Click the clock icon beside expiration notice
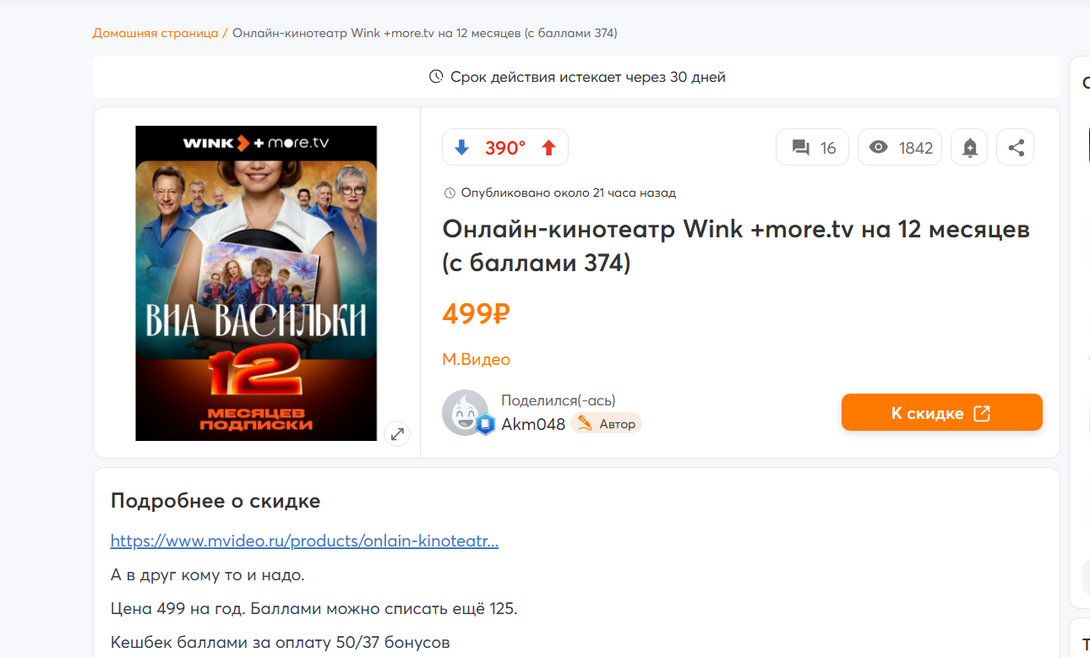1090x658 pixels. point(436,76)
